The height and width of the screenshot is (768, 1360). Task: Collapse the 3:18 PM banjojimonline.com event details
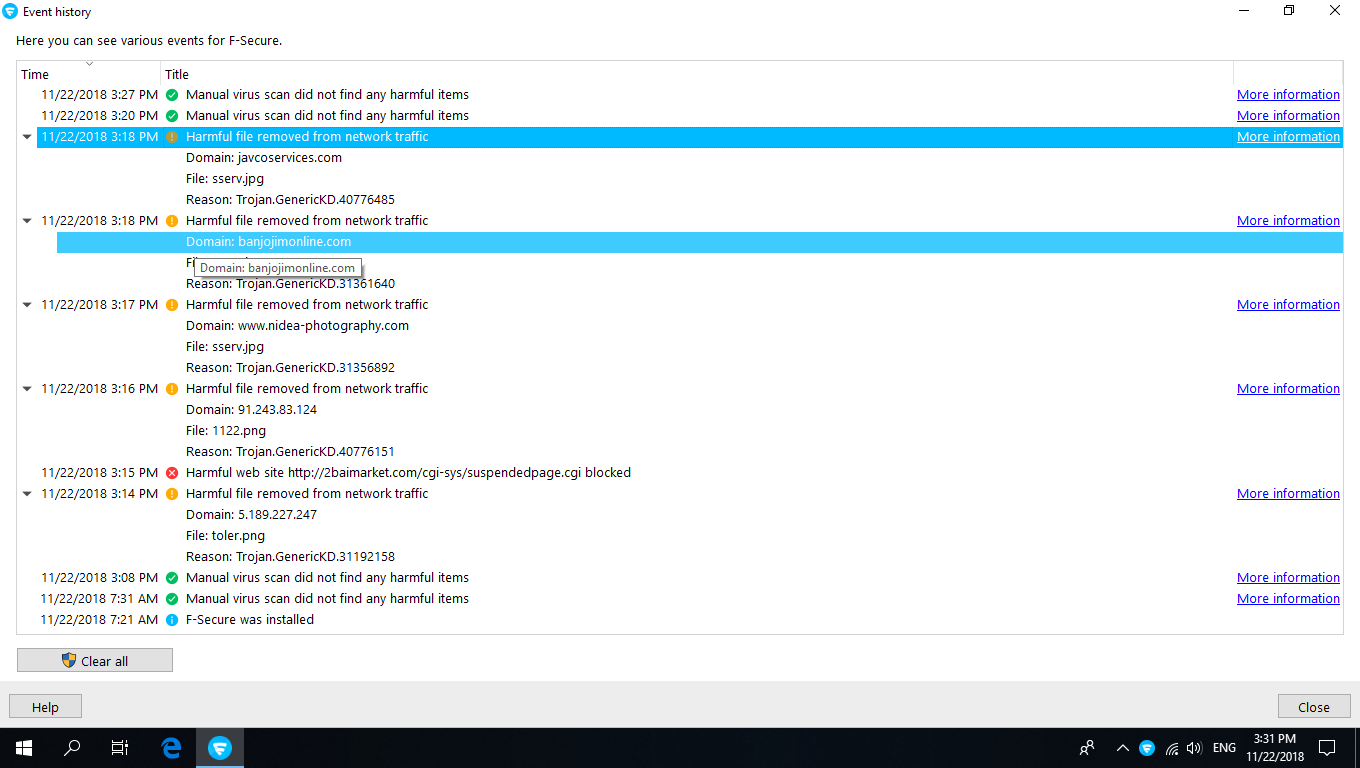27,221
